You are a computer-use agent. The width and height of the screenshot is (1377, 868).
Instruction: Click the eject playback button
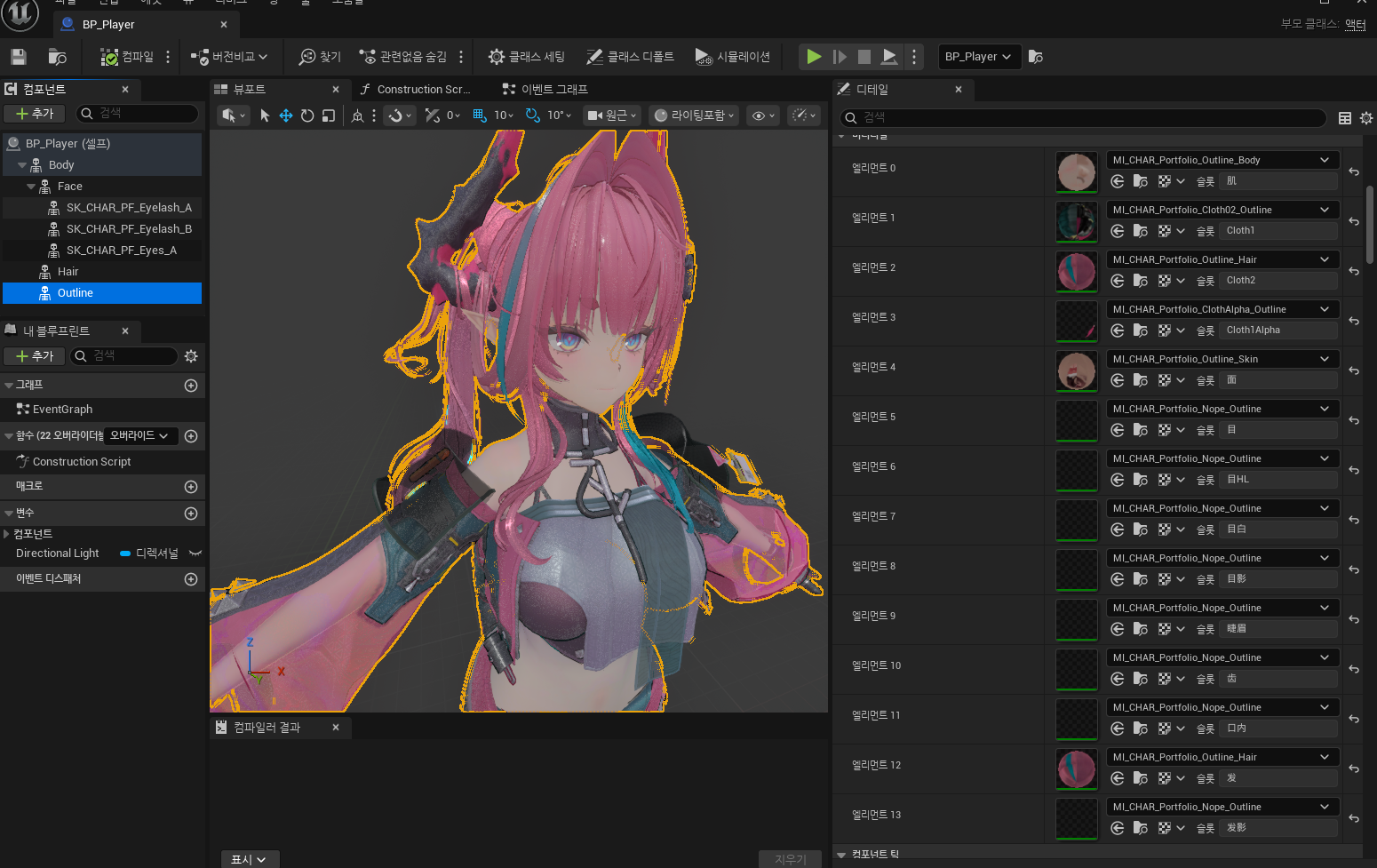[x=889, y=57]
